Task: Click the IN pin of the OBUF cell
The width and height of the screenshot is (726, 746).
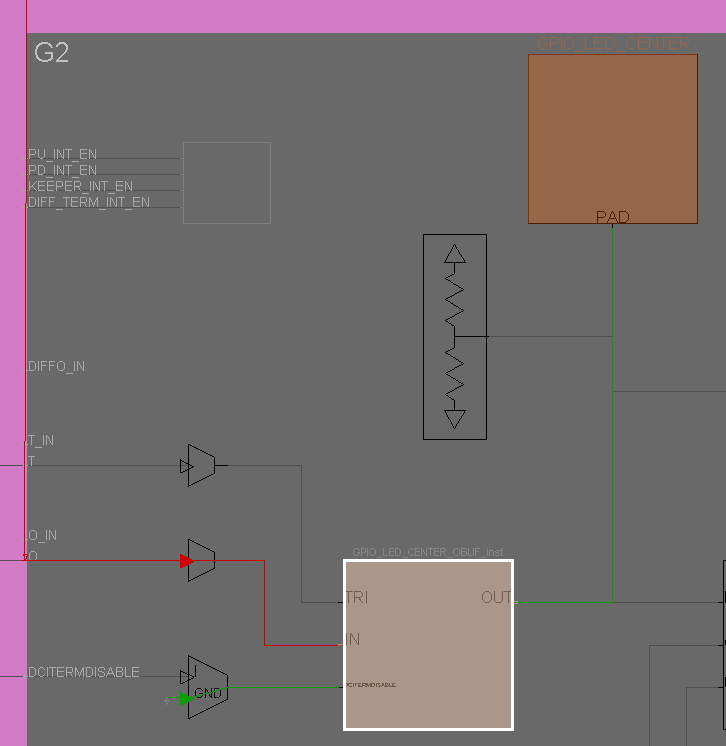Action: 353,639
